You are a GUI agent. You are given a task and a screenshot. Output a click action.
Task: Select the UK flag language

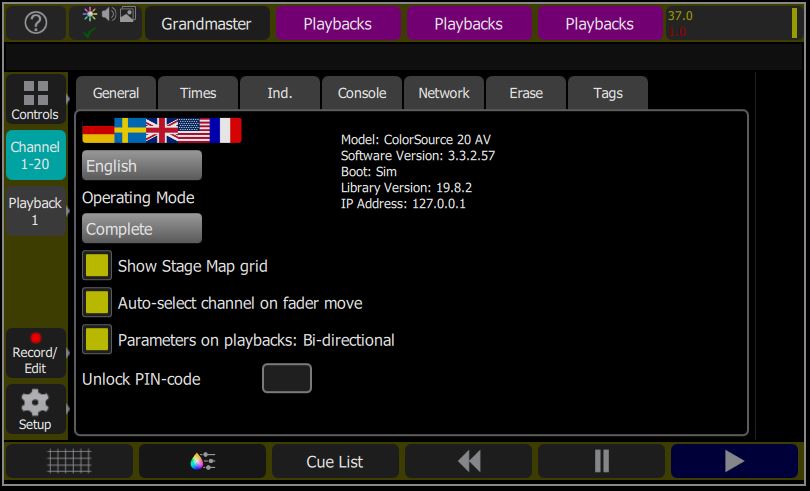point(162,130)
